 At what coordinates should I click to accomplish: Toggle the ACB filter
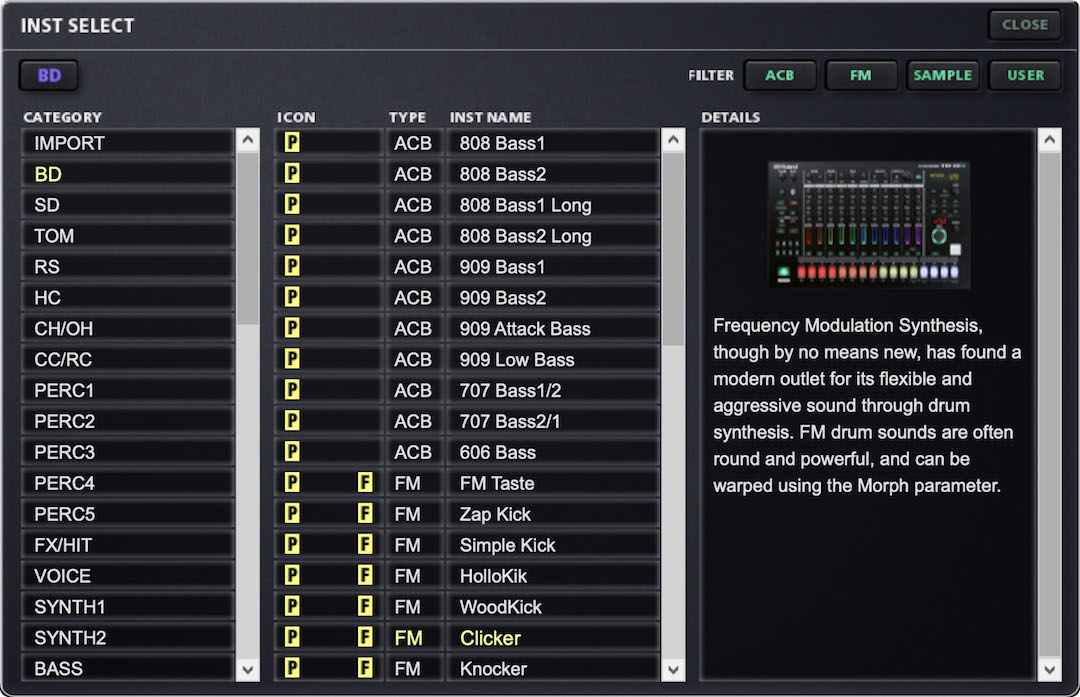779,75
